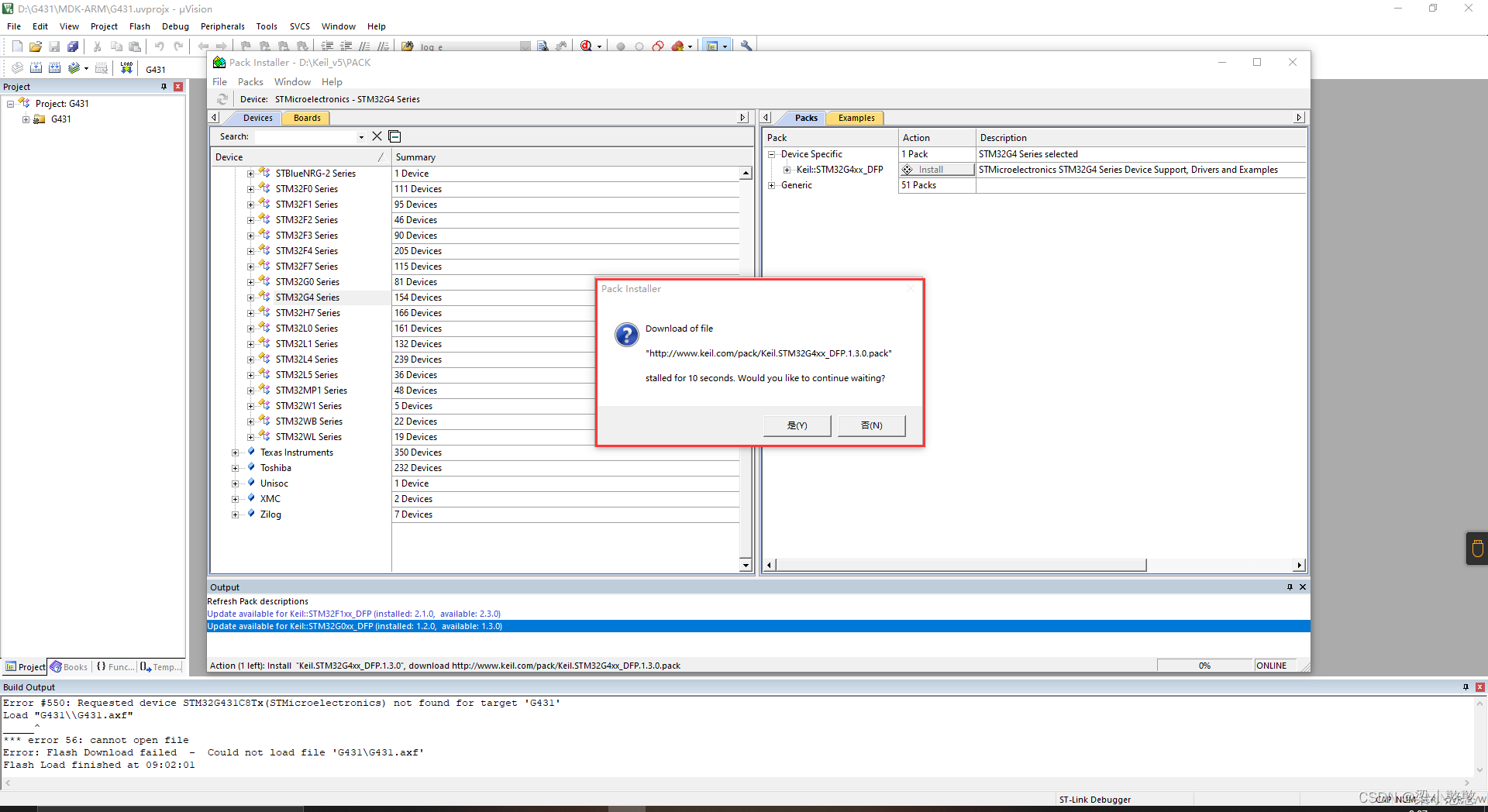
Task: Expand G431 target folder
Action: pyautogui.click(x=26, y=119)
